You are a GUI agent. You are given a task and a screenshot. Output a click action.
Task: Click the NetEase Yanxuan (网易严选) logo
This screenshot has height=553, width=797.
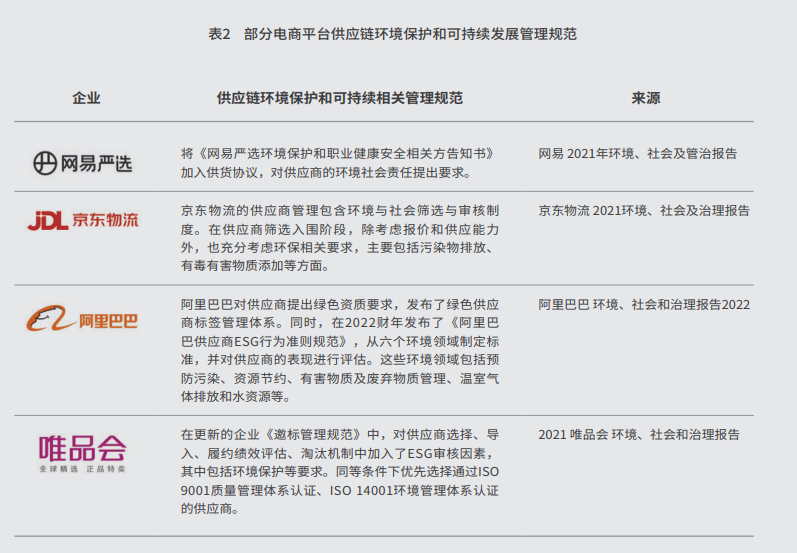click(x=83, y=163)
